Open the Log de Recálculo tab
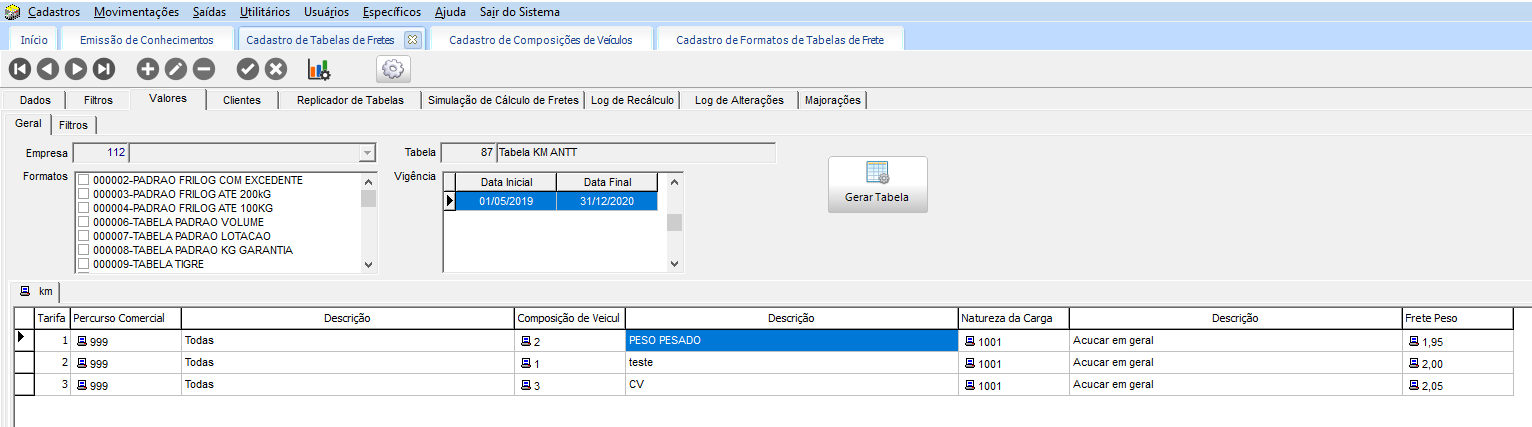The height and width of the screenshot is (427, 1532). pyautogui.click(x=633, y=100)
